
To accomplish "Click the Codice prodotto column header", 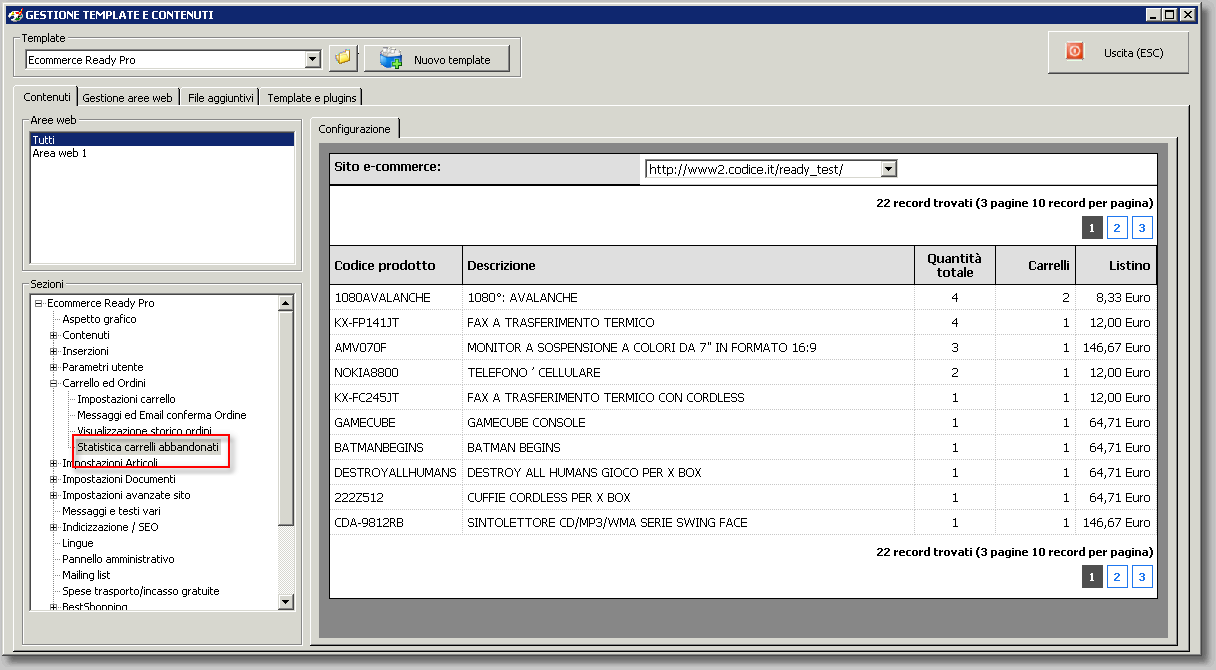I will tap(396, 265).
